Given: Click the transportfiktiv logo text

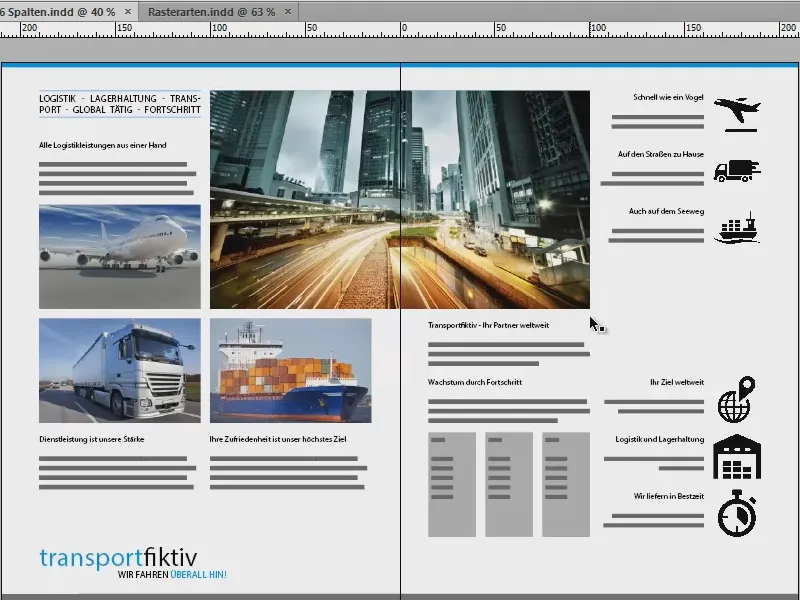Looking at the screenshot, I should coord(118,557).
